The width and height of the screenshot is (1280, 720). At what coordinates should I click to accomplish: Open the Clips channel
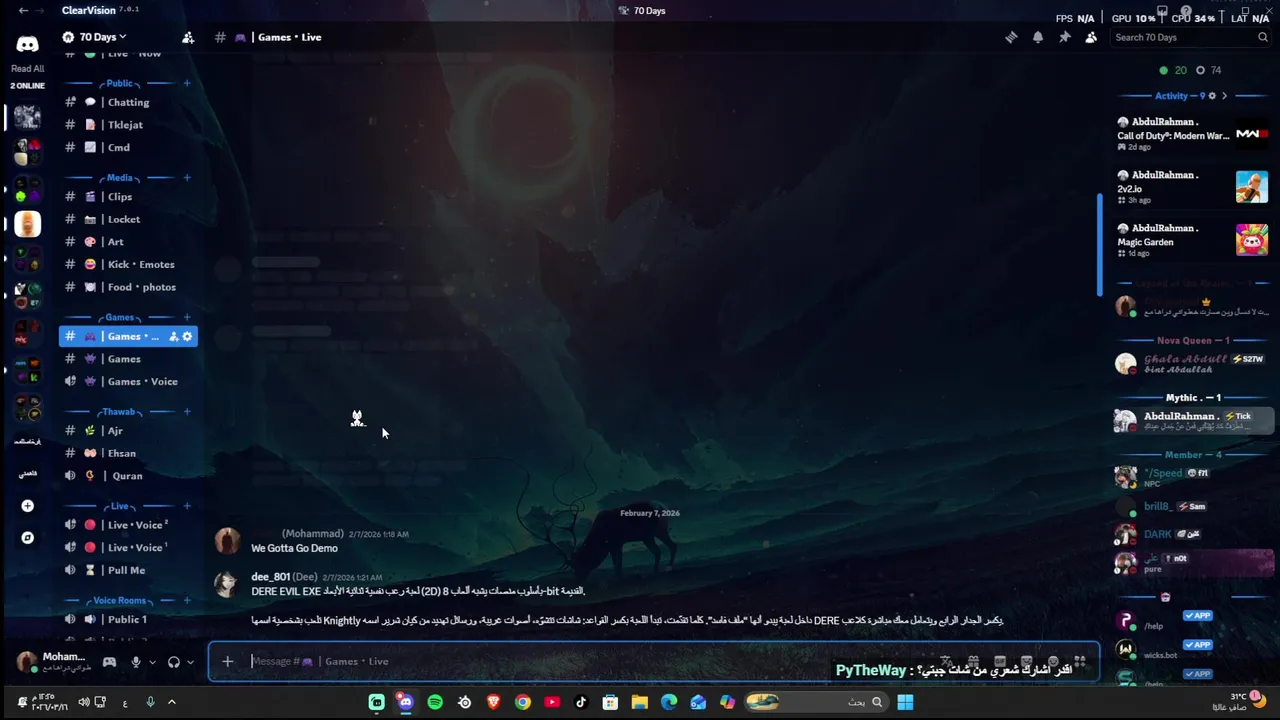[x=128, y=197]
